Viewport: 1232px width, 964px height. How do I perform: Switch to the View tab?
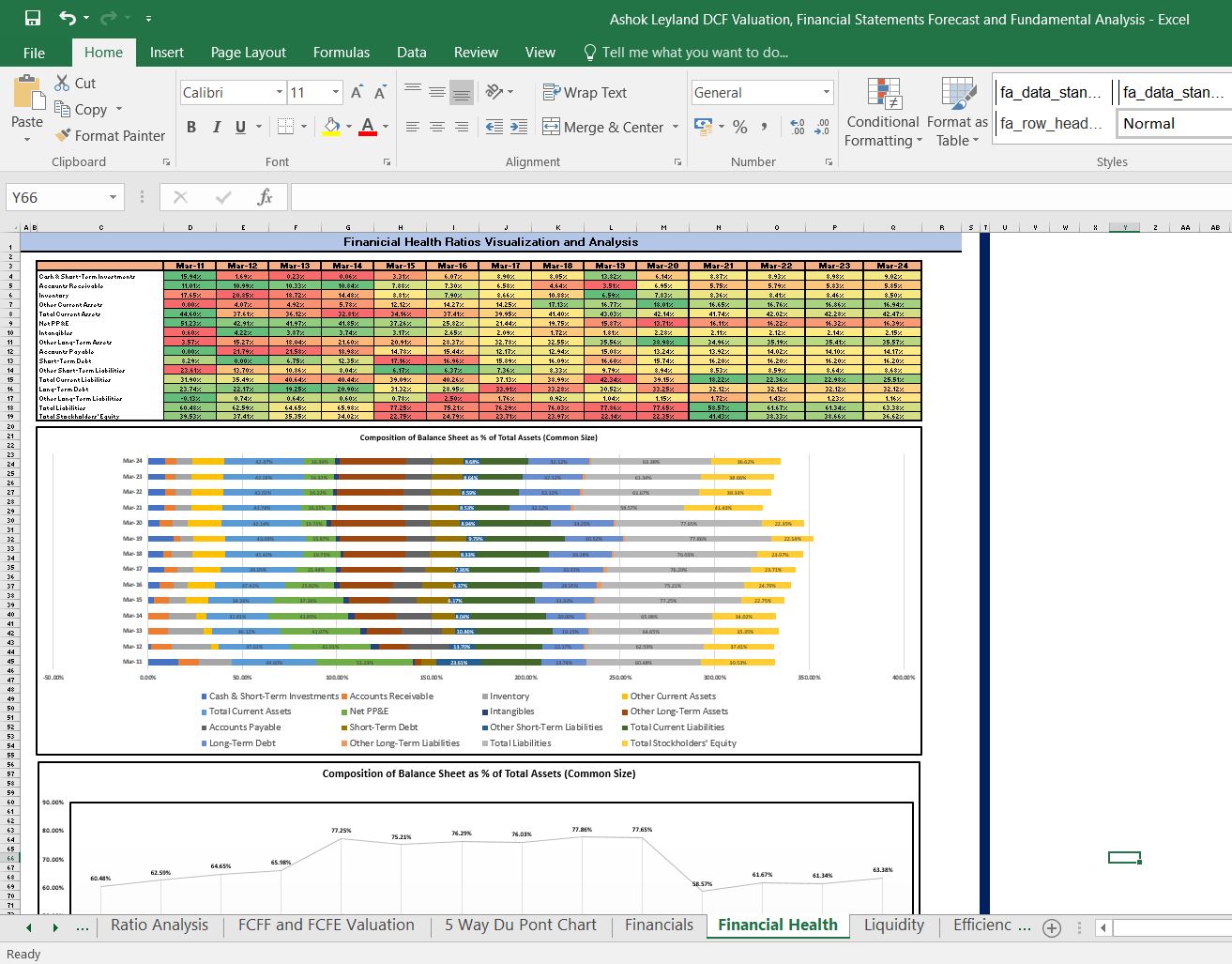540,53
